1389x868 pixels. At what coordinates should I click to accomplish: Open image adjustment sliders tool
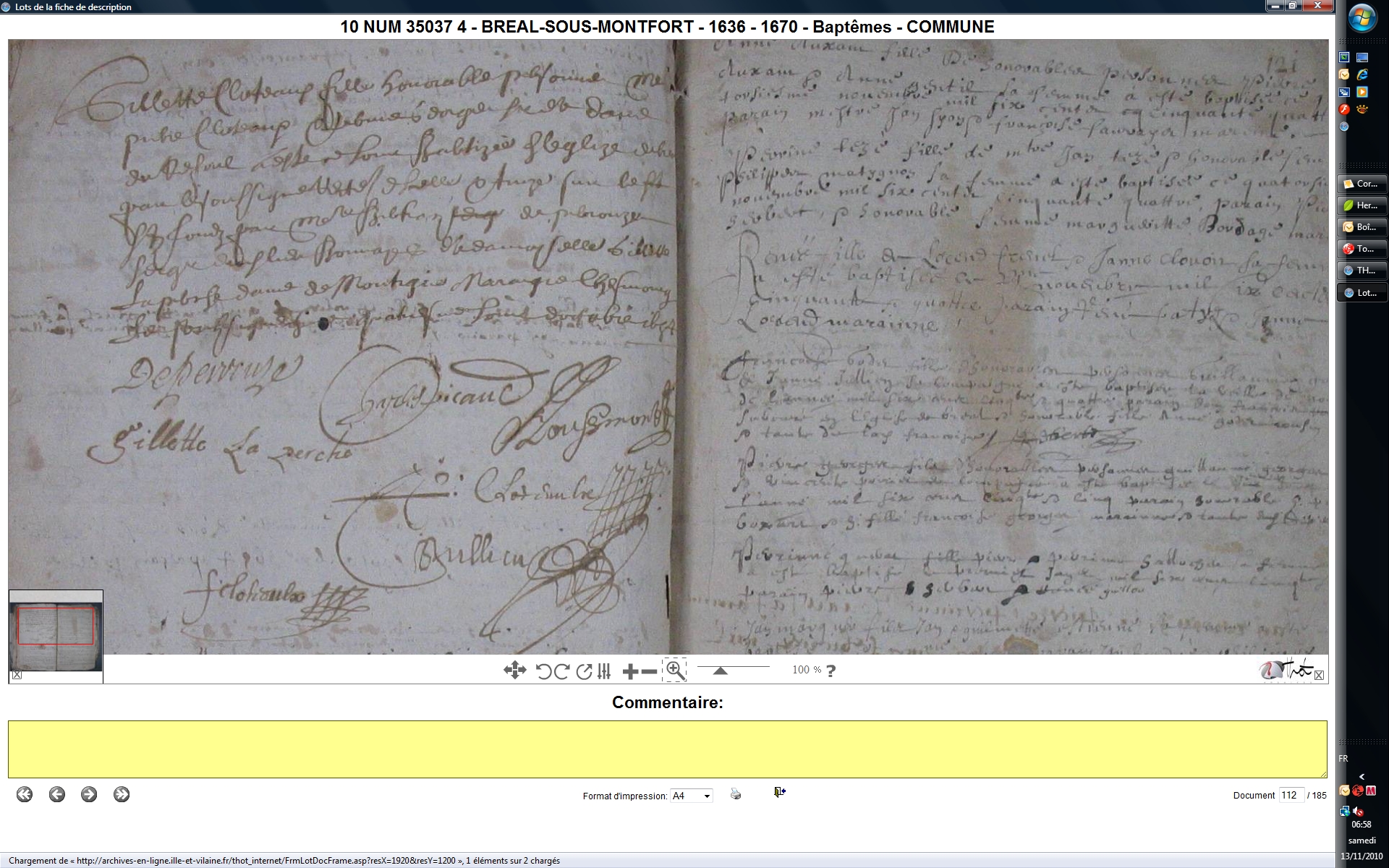coord(604,671)
